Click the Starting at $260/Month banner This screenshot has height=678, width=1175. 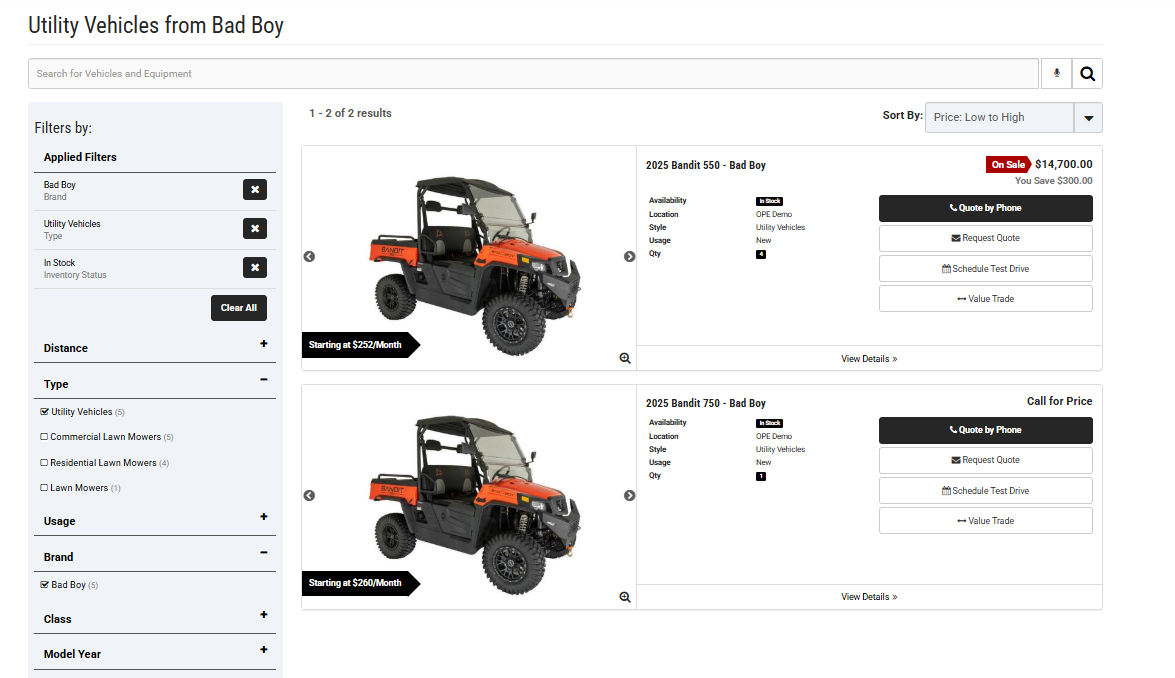360,583
